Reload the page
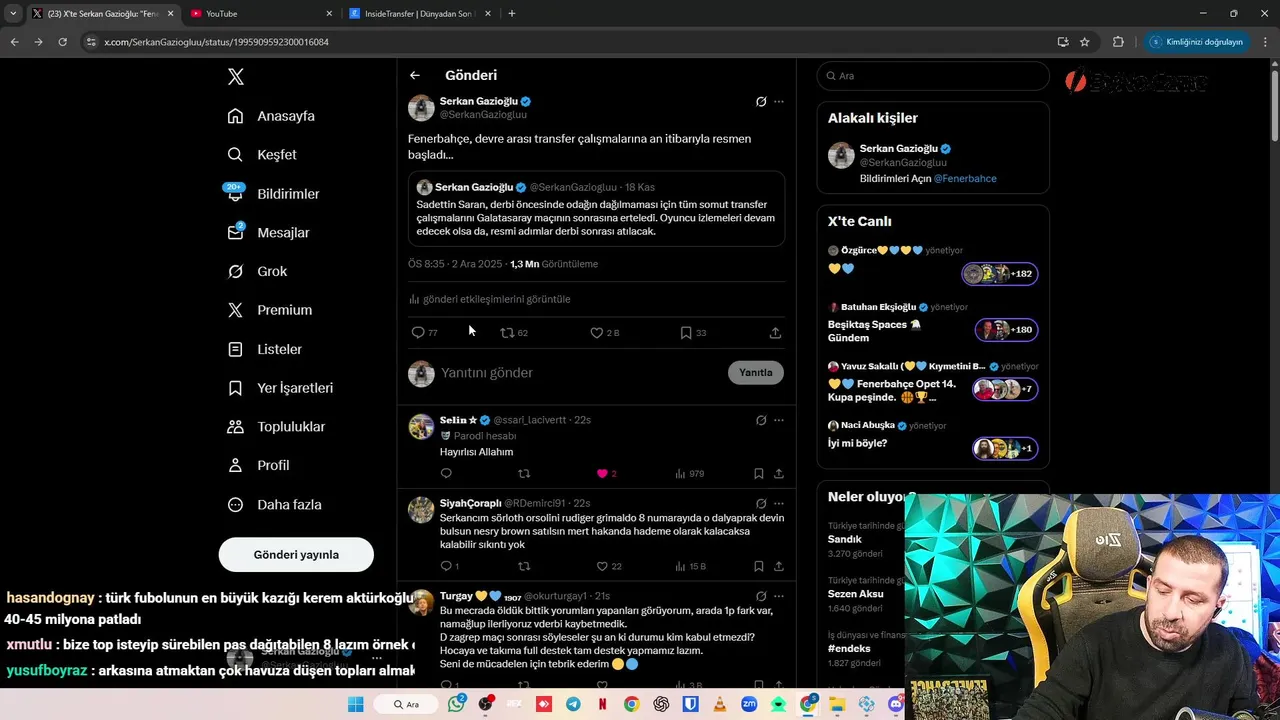The height and width of the screenshot is (720, 1280). click(62, 42)
